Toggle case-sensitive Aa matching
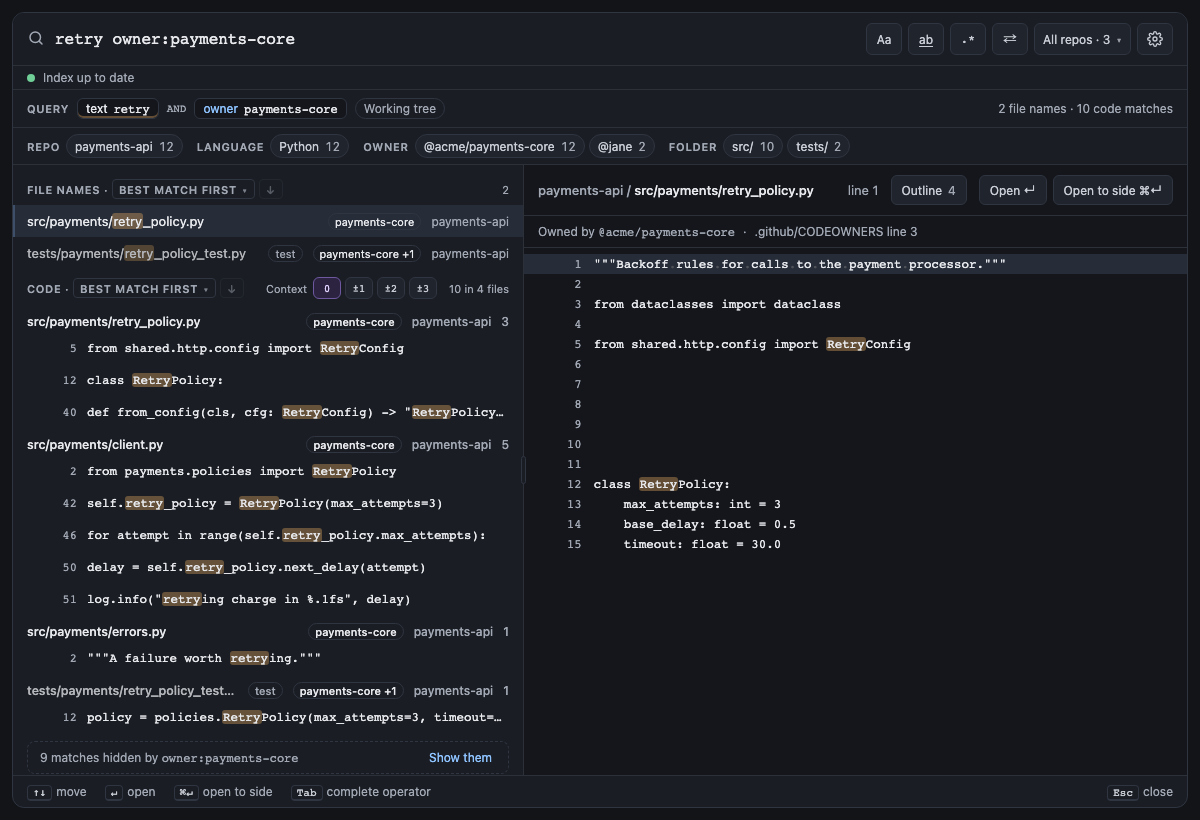Viewport: 1200px width, 820px height. tap(884, 39)
